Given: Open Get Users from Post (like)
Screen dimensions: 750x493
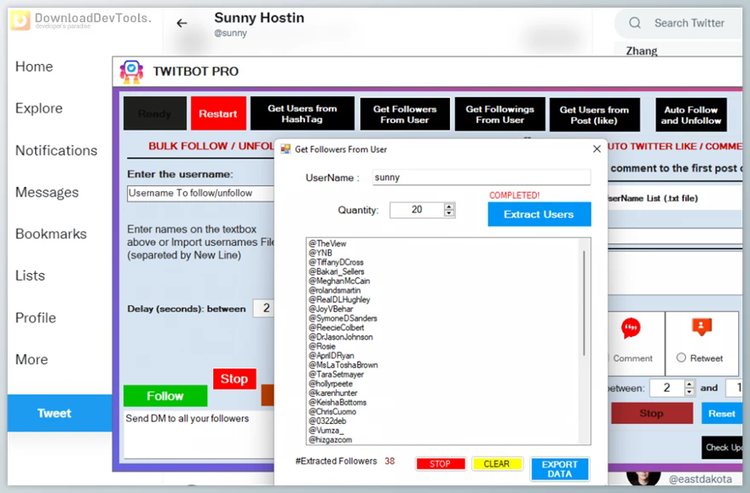Looking at the screenshot, I should pos(594,115).
